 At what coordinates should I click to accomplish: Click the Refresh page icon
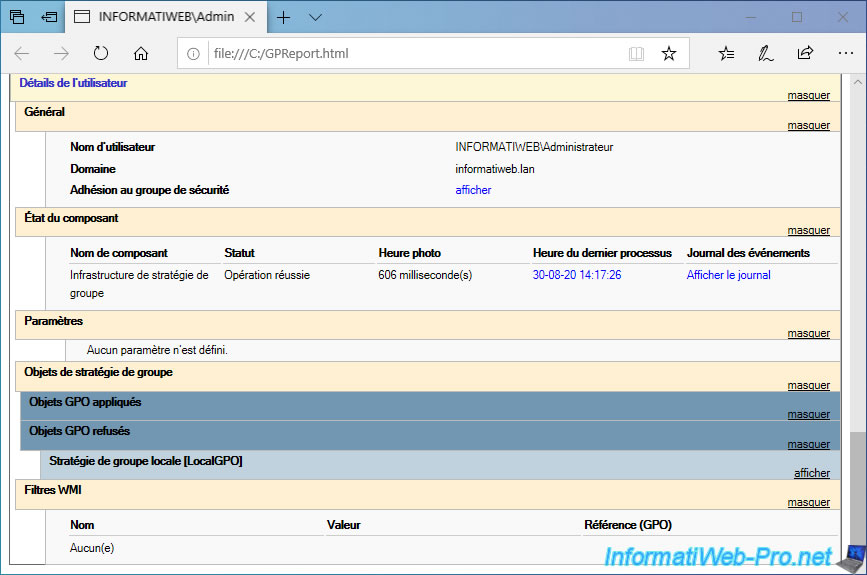(x=101, y=53)
